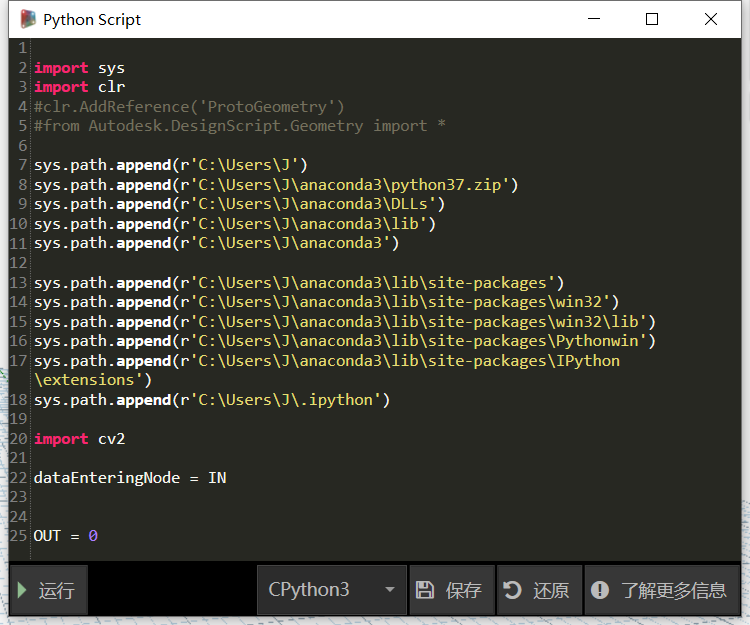Run the script with the 运行 button
Screen dimensions: 750x625
(48, 590)
